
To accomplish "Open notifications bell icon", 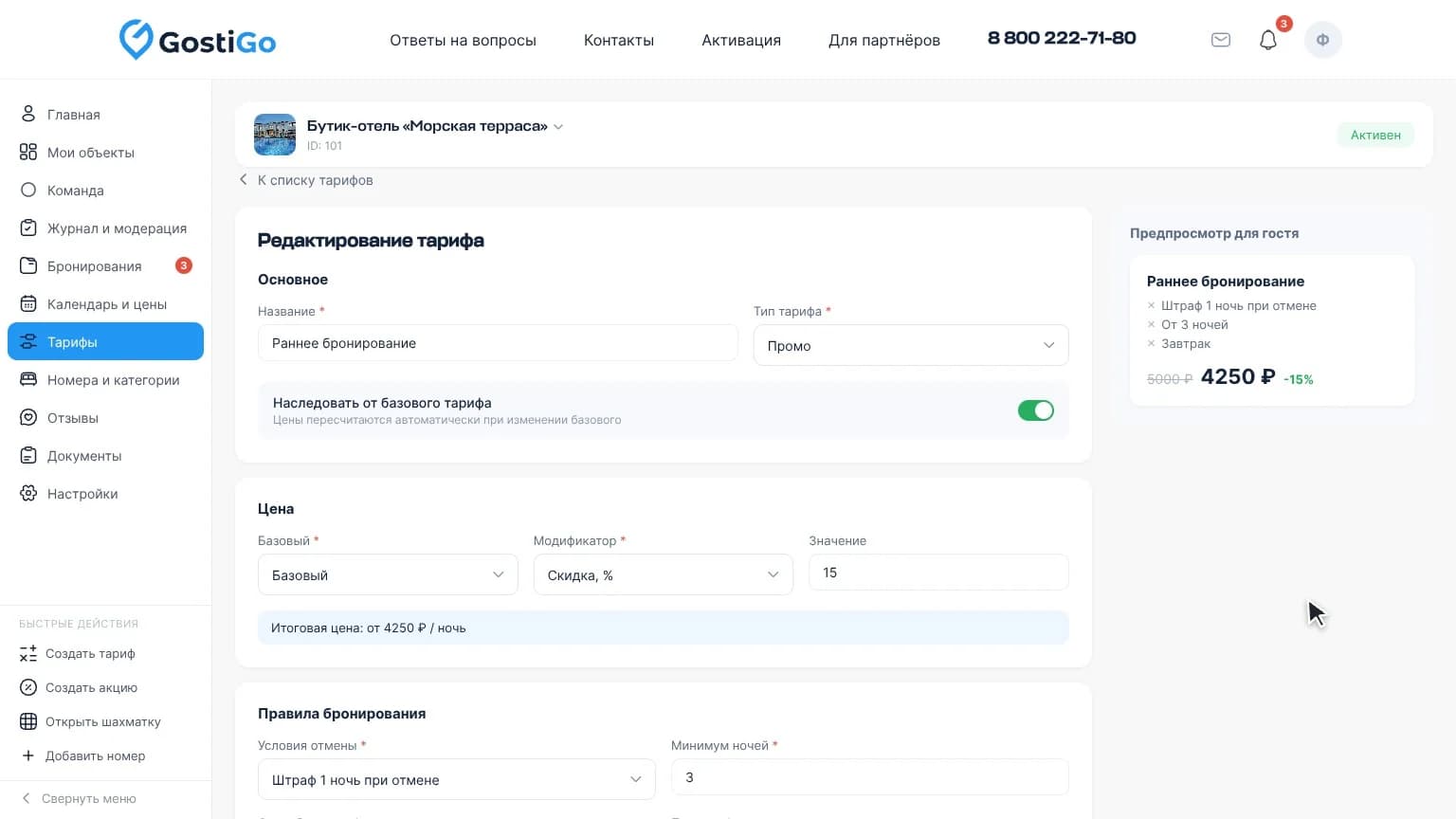I will 1268,40.
